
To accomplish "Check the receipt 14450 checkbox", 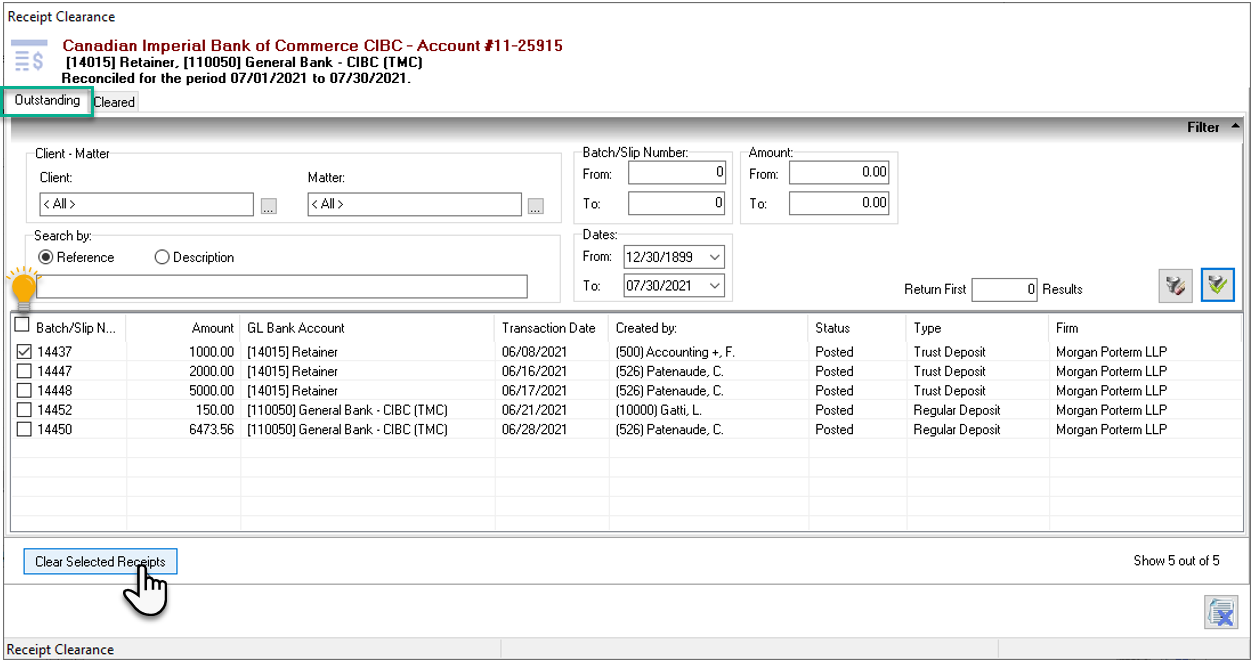I will tap(24, 430).
